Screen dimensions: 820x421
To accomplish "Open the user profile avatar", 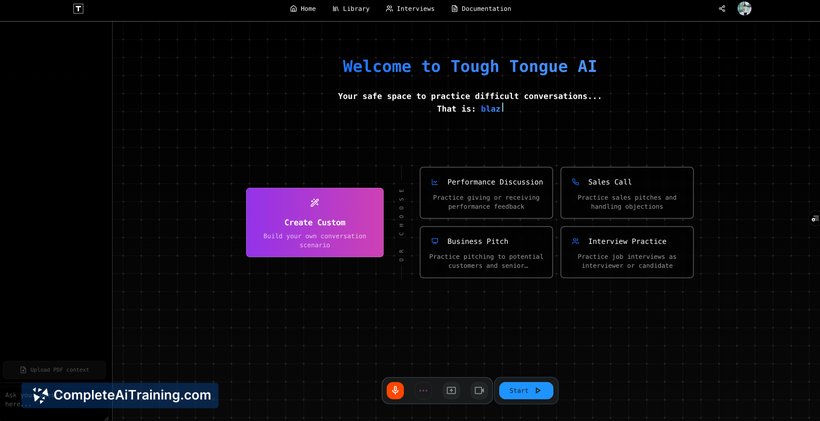I will [x=744, y=8].
